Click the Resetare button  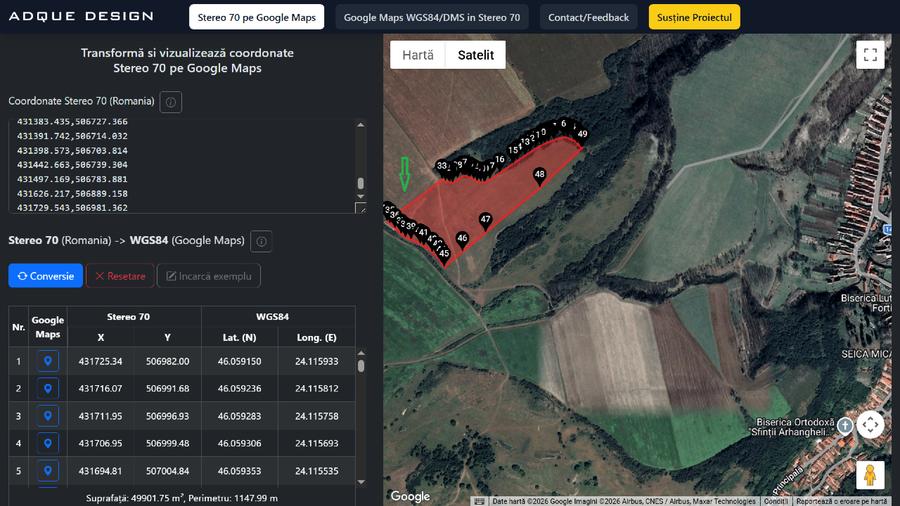point(120,276)
